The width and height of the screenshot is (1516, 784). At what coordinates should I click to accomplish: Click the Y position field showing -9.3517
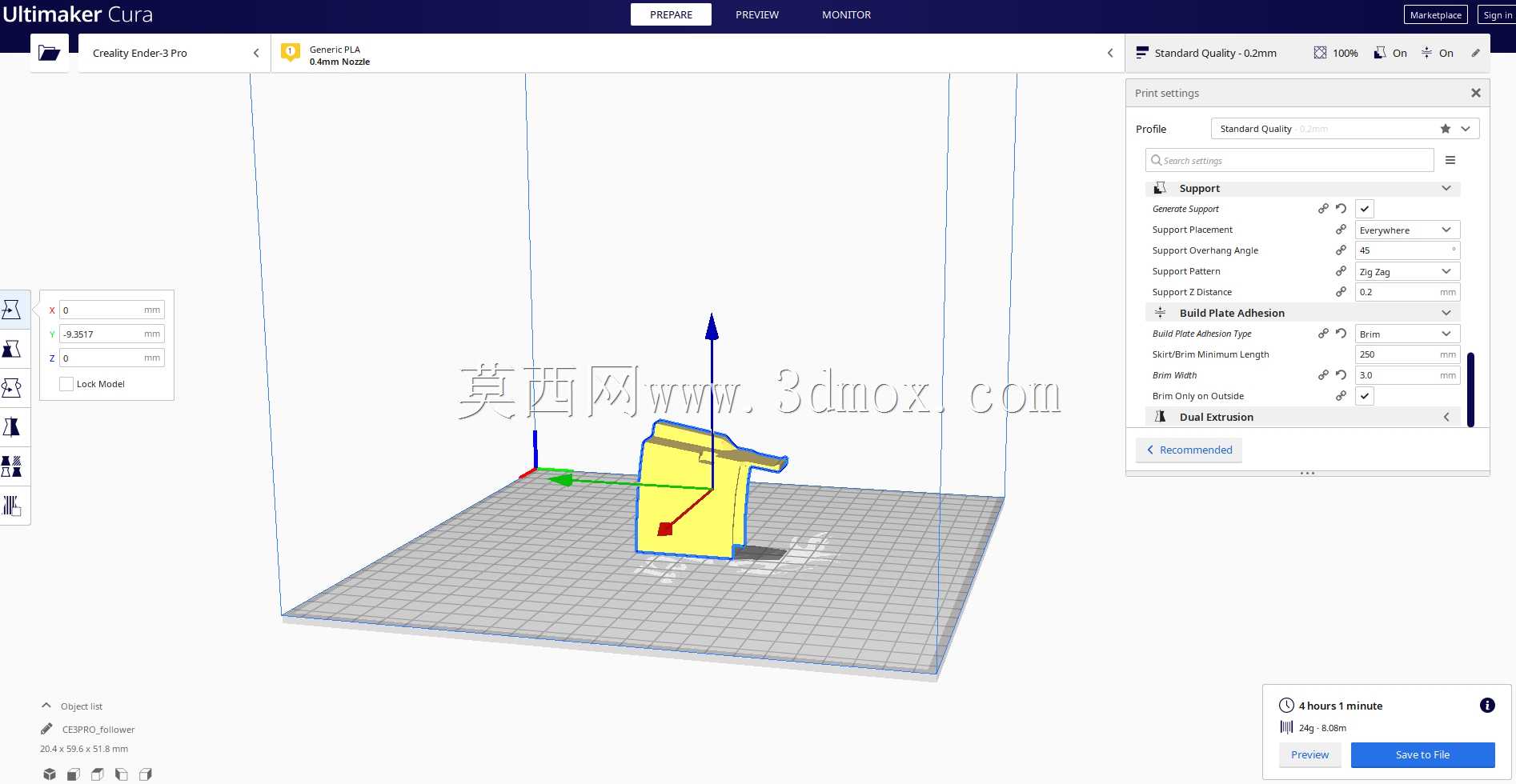click(112, 334)
